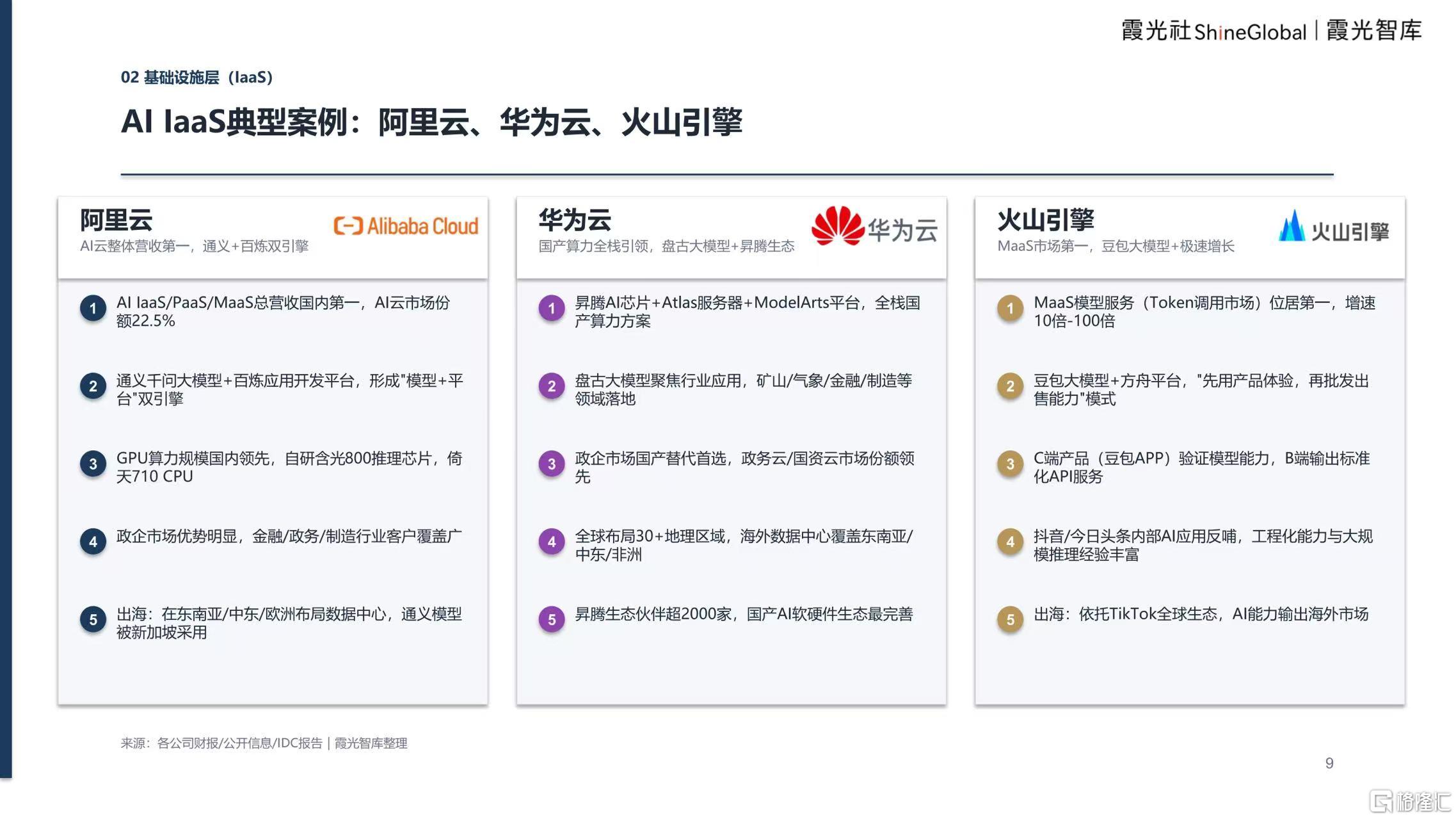
Task: Click subtitle 国产算力全栈引领，盘古大模型+昇腾生态
Action: click(x=666, y=247)
